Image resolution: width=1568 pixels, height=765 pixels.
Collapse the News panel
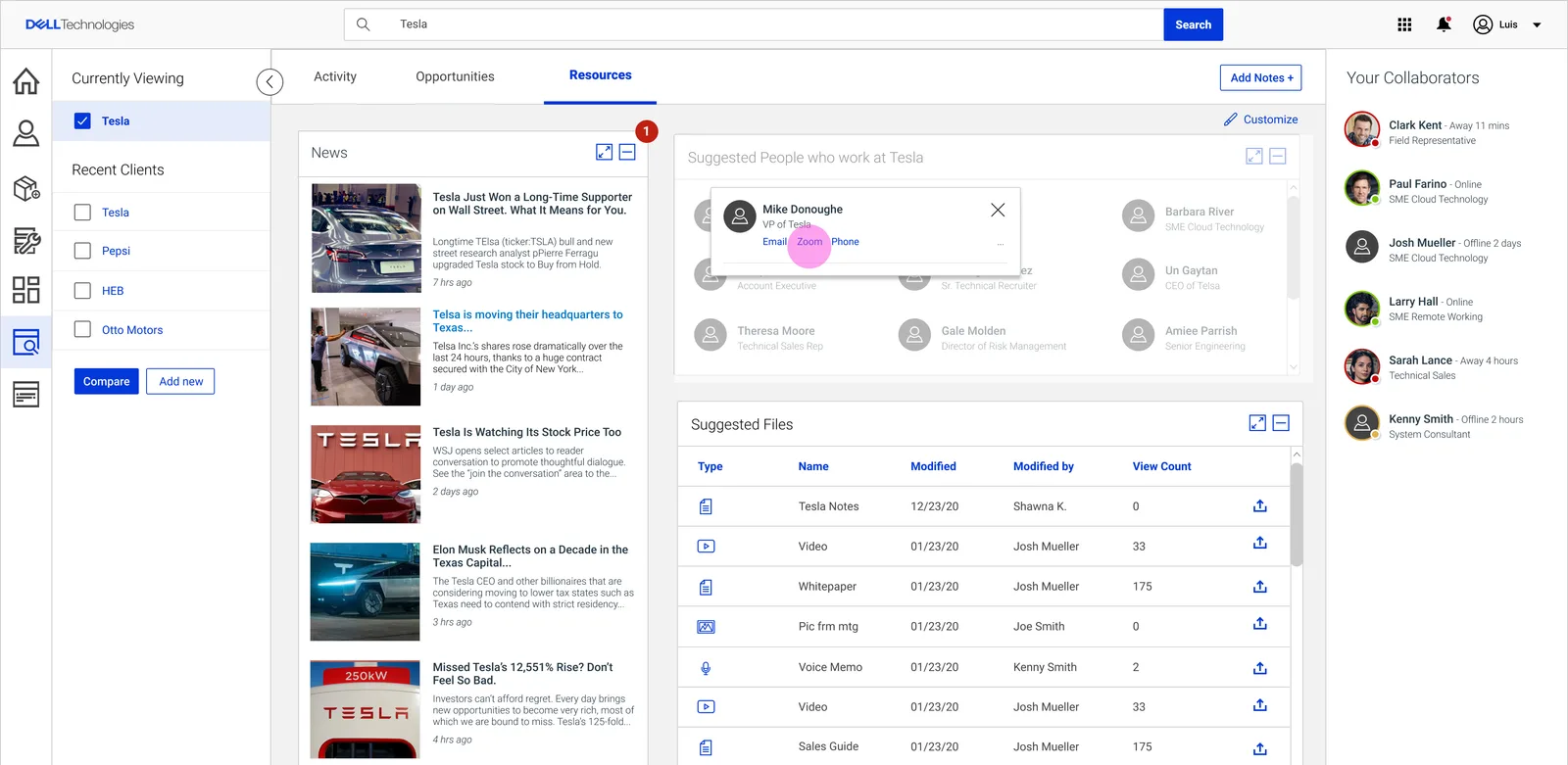coord(628,152)
